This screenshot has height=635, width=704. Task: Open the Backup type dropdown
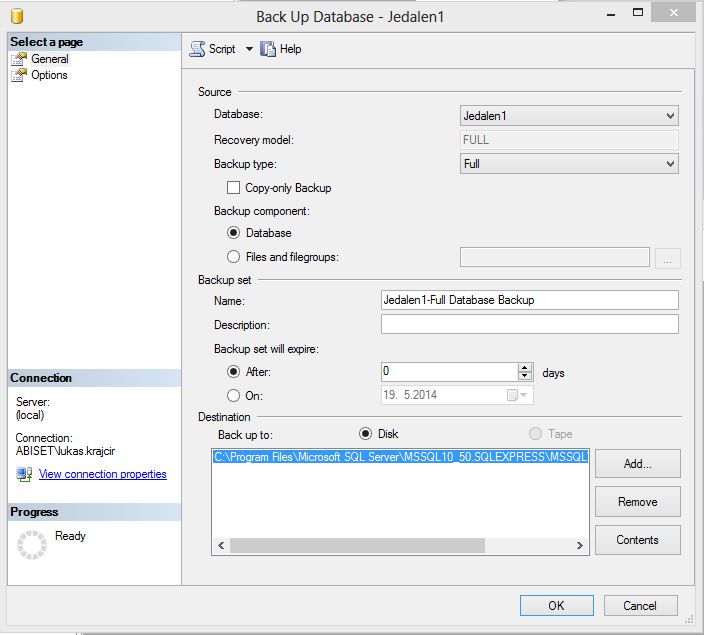click(x=669, y=164)
